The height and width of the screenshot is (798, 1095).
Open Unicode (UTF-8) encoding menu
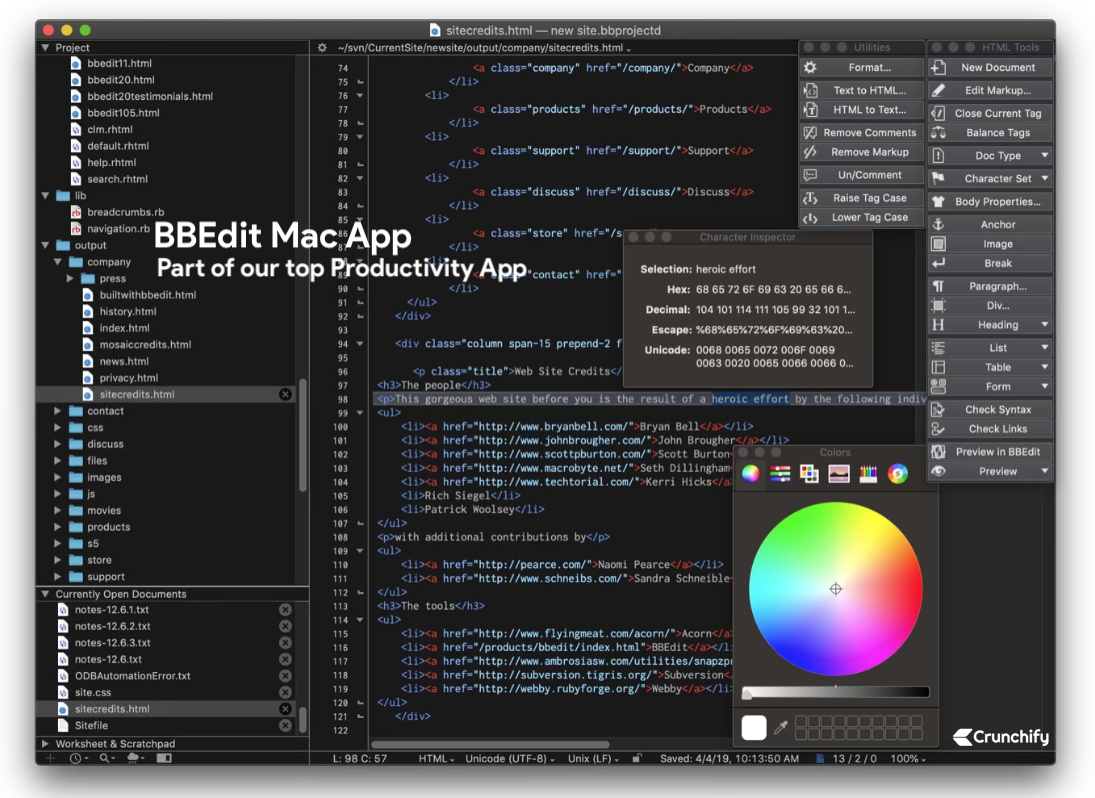510,758
